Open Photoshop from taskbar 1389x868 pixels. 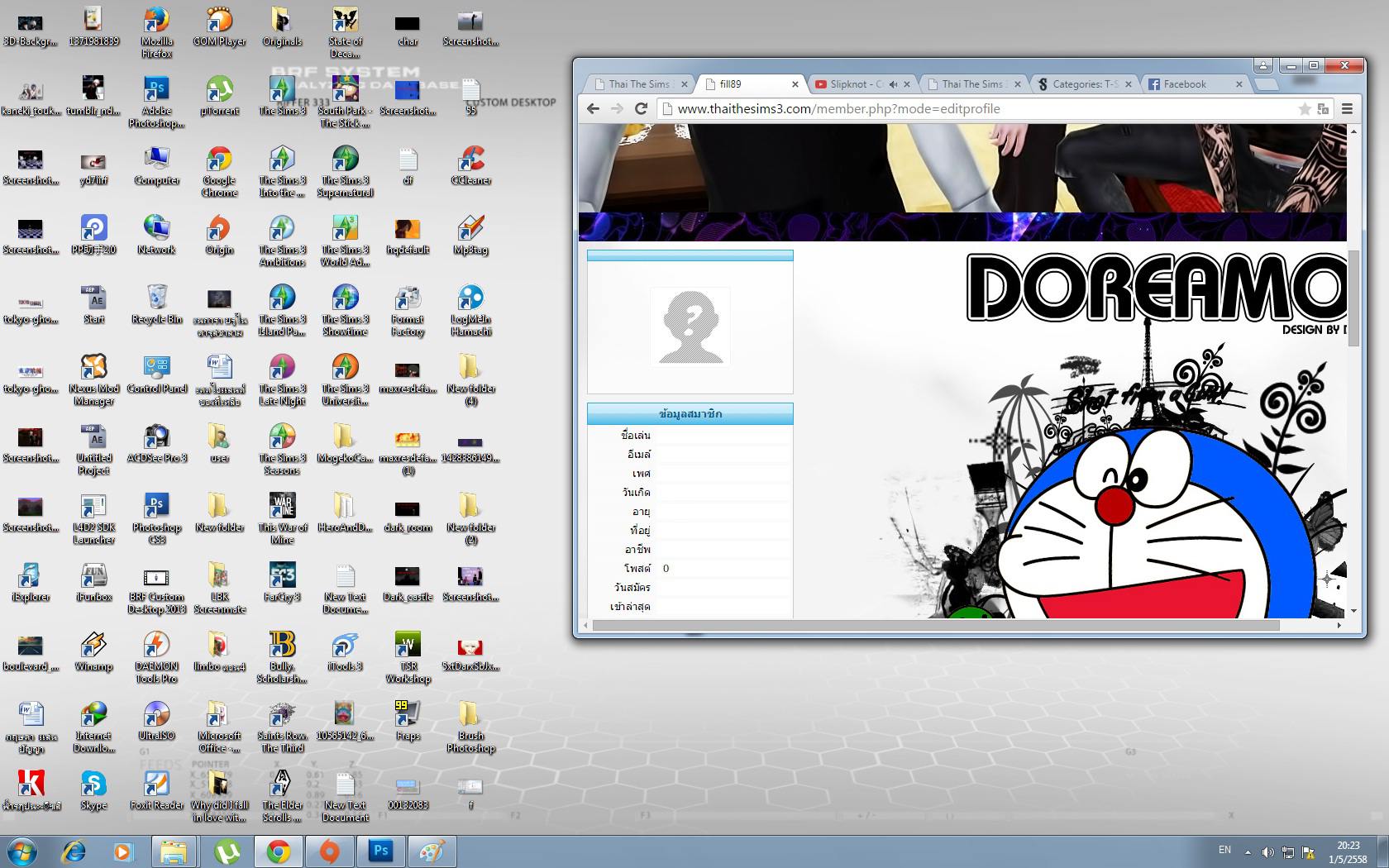[x=381, y=851]
